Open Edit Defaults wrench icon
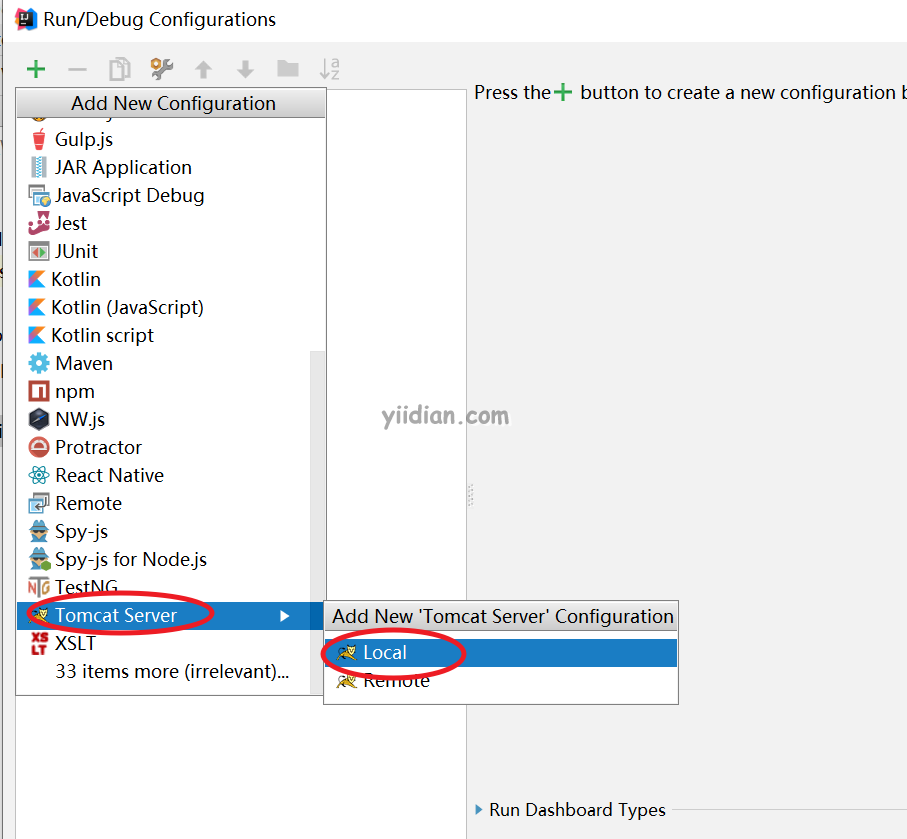 click(161, 68)
